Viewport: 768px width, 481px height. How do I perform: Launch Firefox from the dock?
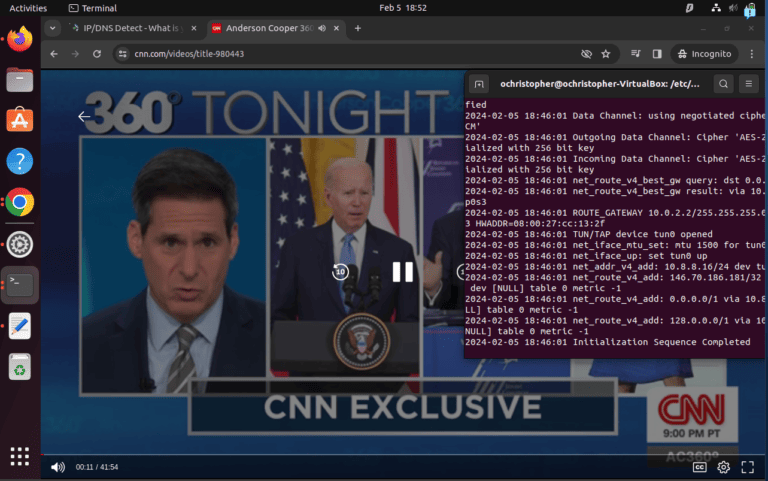coord(20,39)
